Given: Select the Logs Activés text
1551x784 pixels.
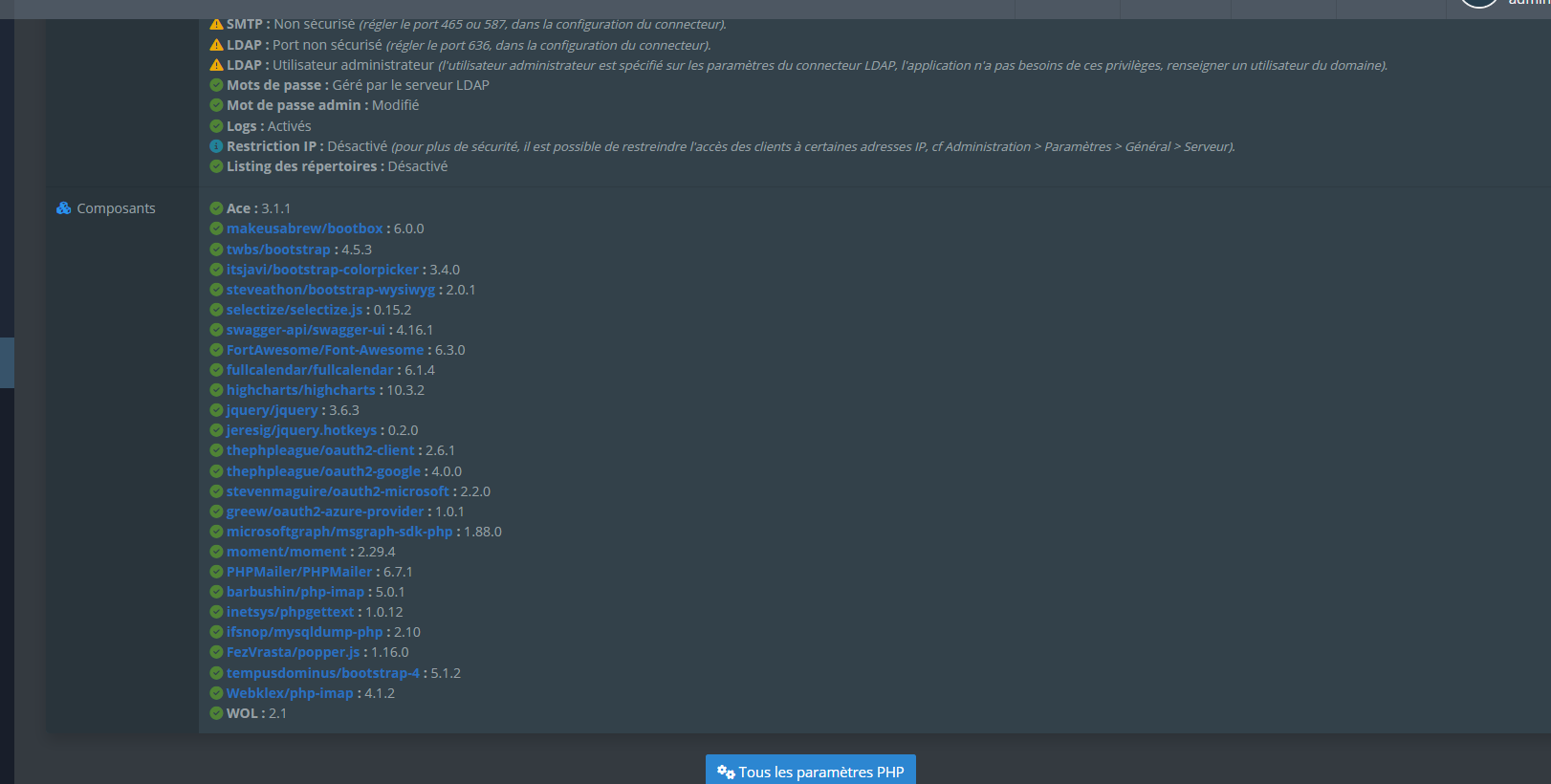Looking at the screenshot, I should 289,126.
